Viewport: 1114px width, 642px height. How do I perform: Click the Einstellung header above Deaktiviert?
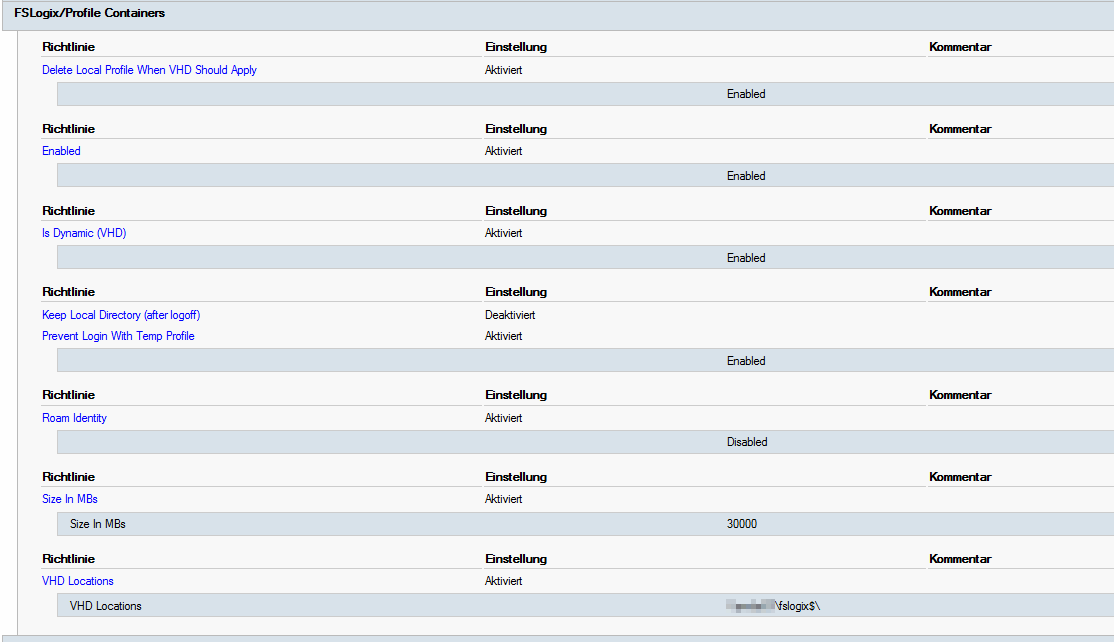coord(516,292)
